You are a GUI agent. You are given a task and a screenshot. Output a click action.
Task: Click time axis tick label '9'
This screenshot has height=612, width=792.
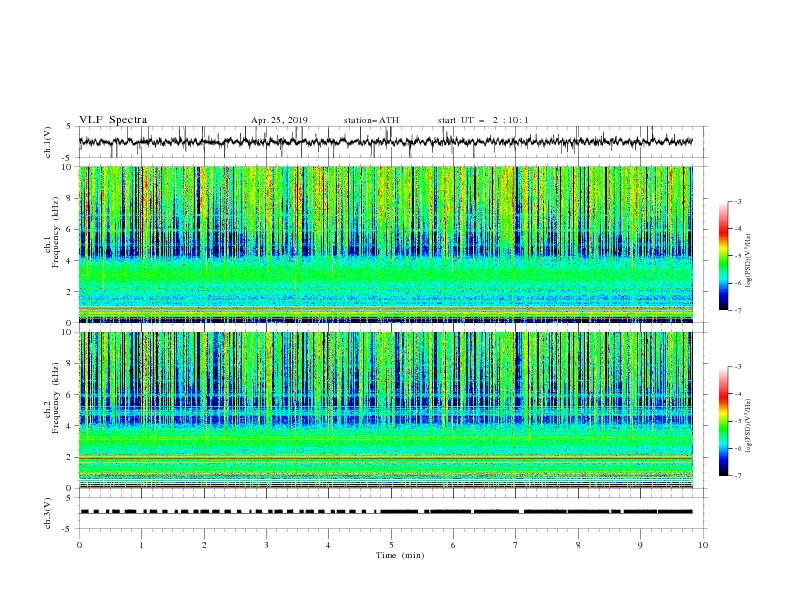[640, 545]
